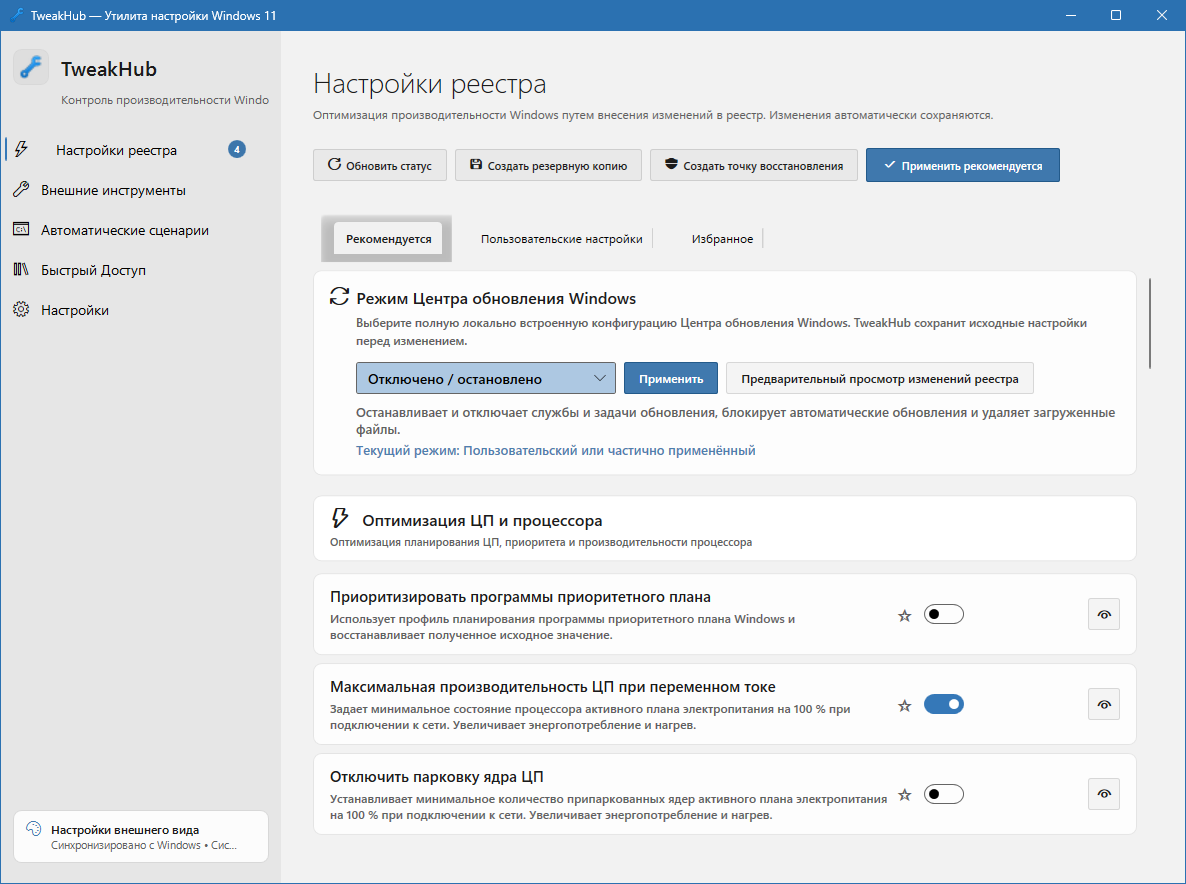Click the TweakHub title bar app icon
The height and width of the screenshot is (884, 1186).
click(16, 15)
